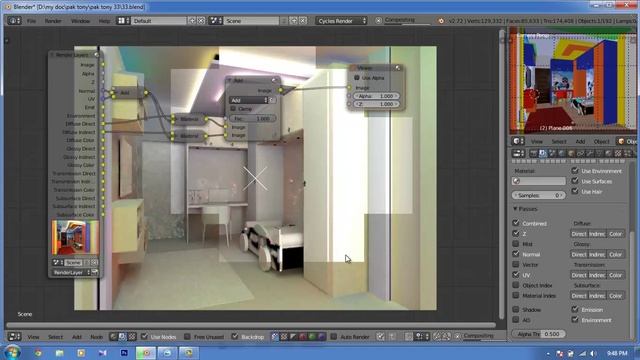Toggle the Use Nodes checkbox
The width and height of the screenshot is (640, 360).
[144, 336]
